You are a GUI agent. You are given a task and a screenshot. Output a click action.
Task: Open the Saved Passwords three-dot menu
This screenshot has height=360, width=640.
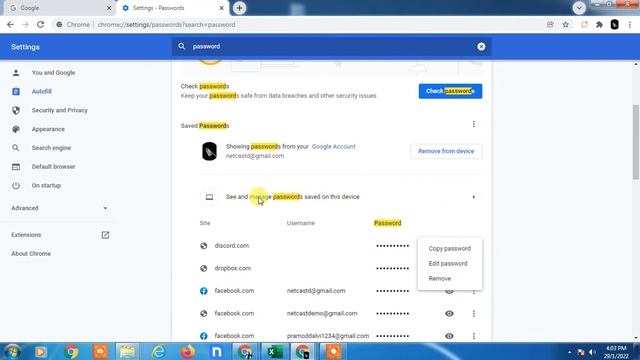473,124
